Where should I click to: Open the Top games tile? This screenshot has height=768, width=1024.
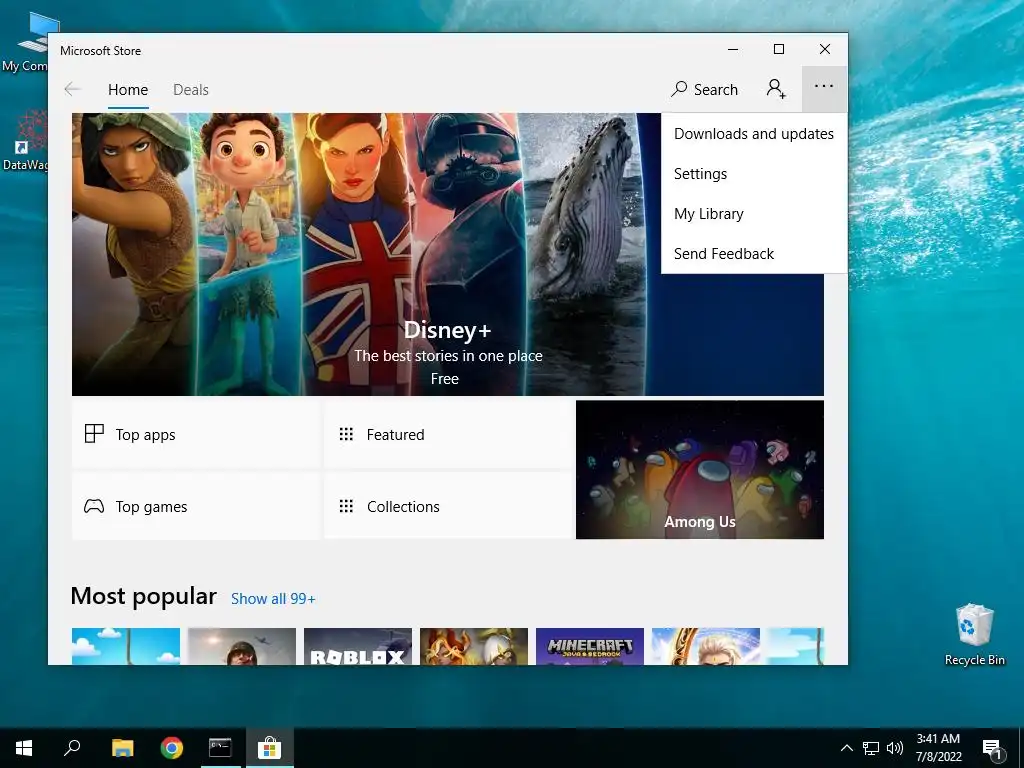(x=195, y=506)
